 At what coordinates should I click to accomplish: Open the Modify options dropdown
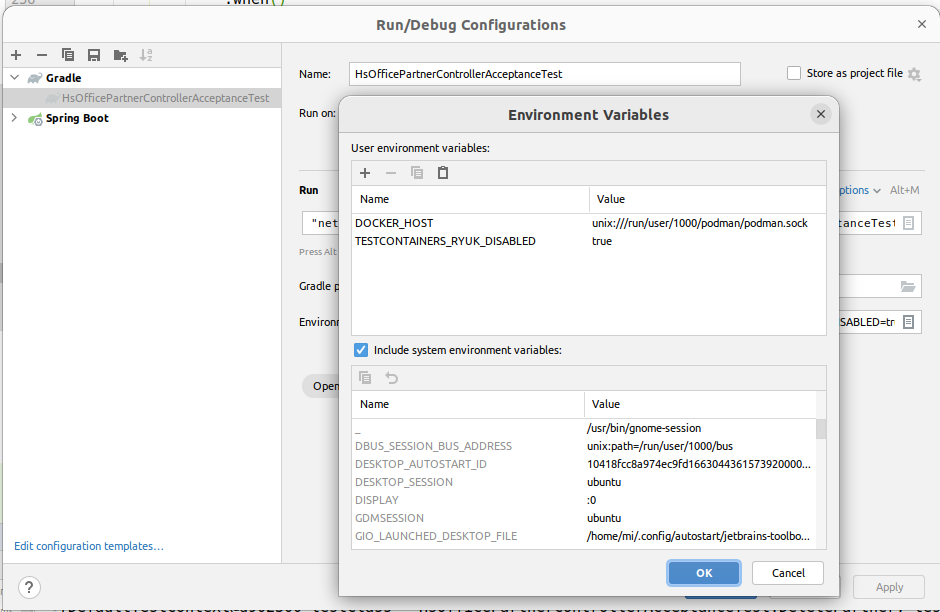860,190
